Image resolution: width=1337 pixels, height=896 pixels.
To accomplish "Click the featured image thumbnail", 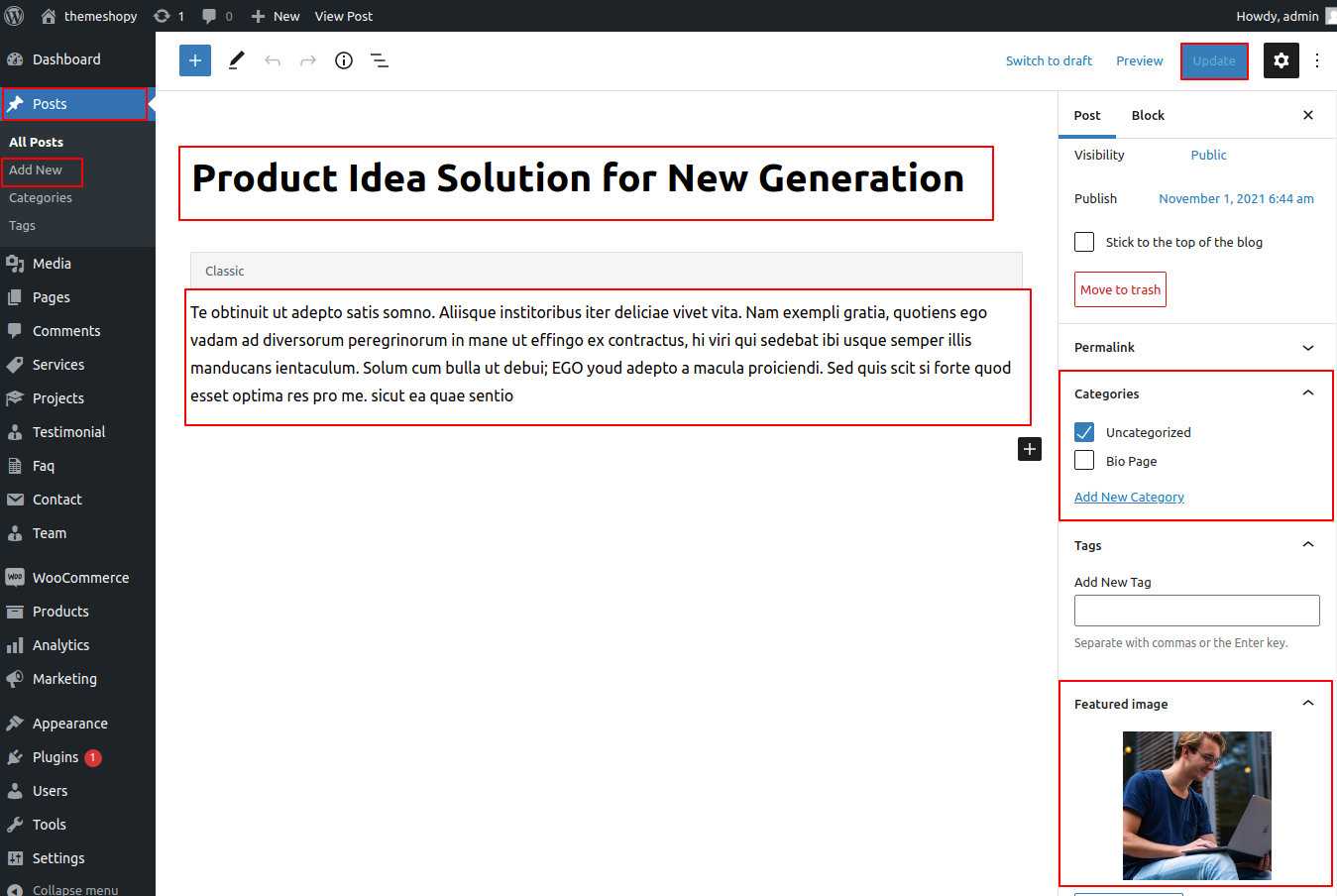I will click(x=1196, y=806).
